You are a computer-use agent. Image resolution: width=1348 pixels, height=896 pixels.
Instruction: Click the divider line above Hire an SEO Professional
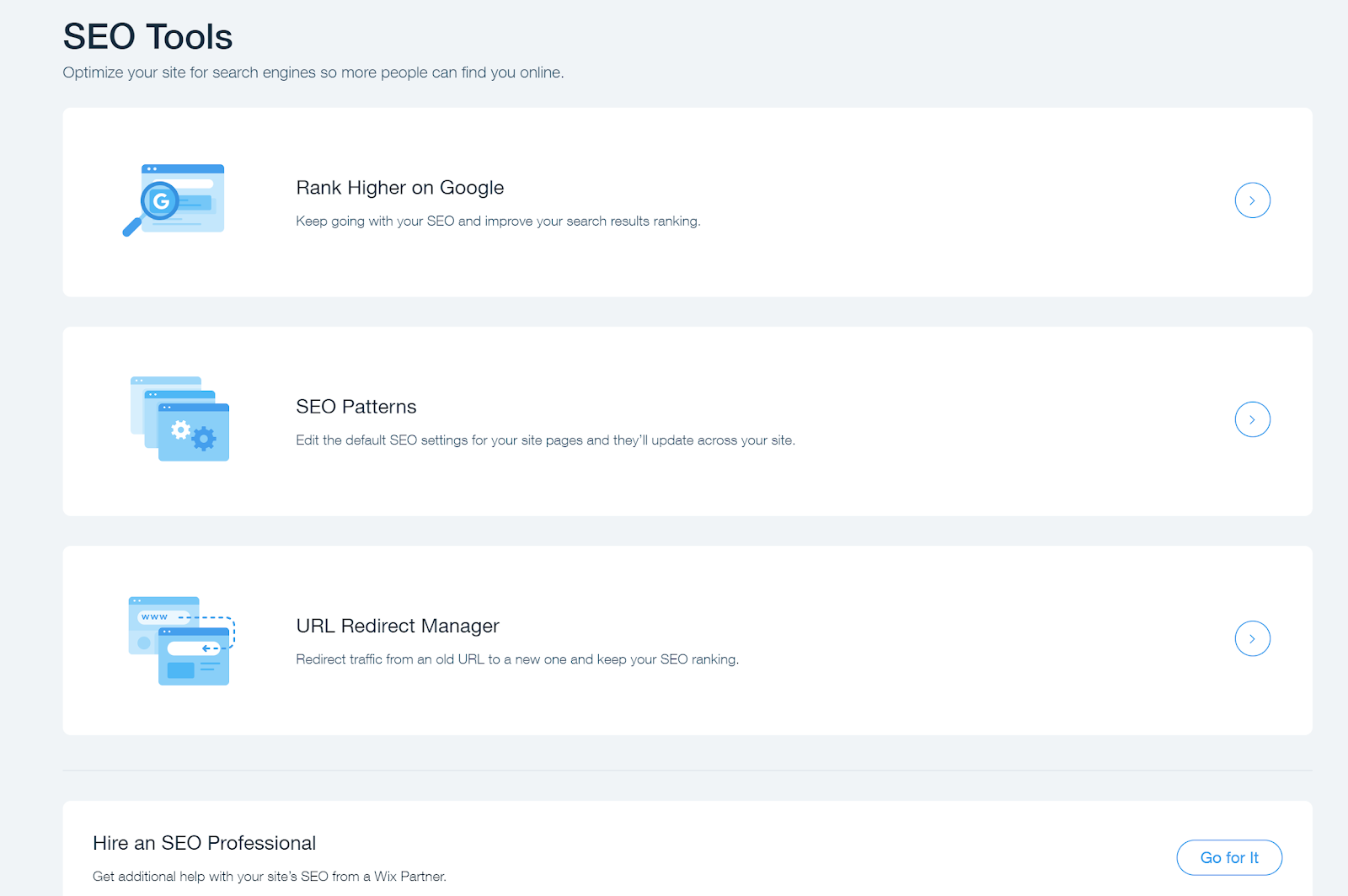[x=687, y=770]
